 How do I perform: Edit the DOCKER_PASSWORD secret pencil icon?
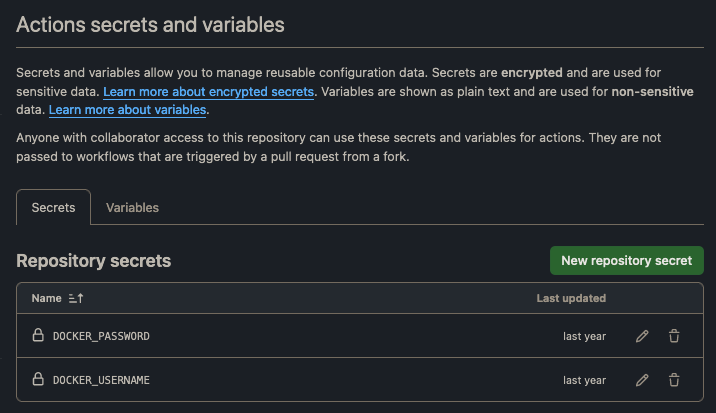pyautogui.click(x=642, y=336)
